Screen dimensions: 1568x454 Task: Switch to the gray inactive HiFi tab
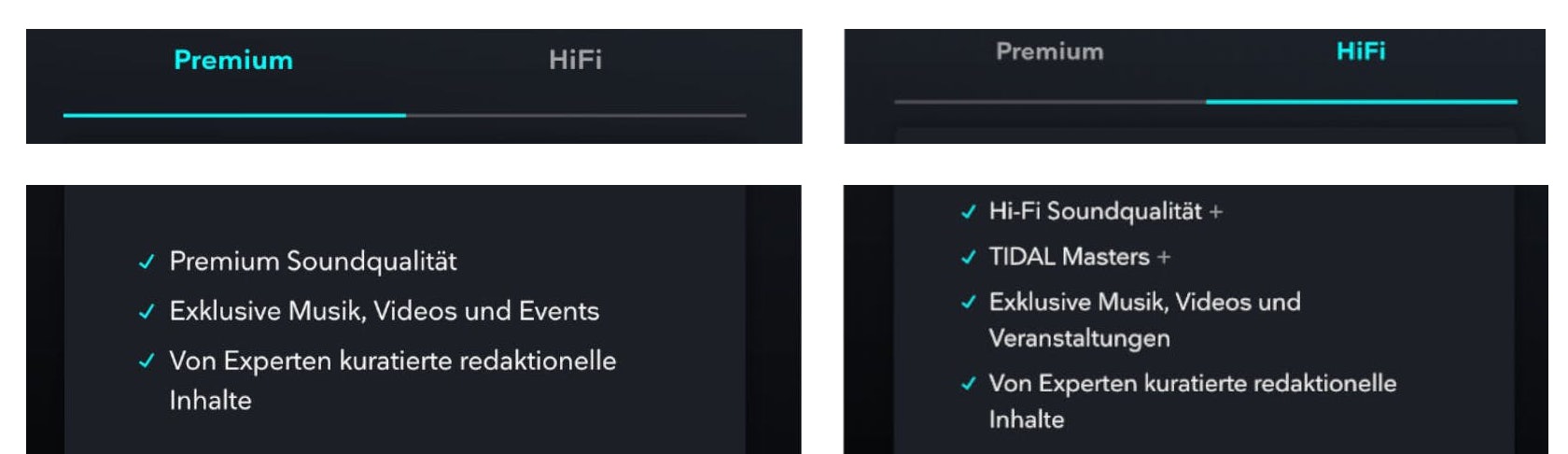pos(575,61)
